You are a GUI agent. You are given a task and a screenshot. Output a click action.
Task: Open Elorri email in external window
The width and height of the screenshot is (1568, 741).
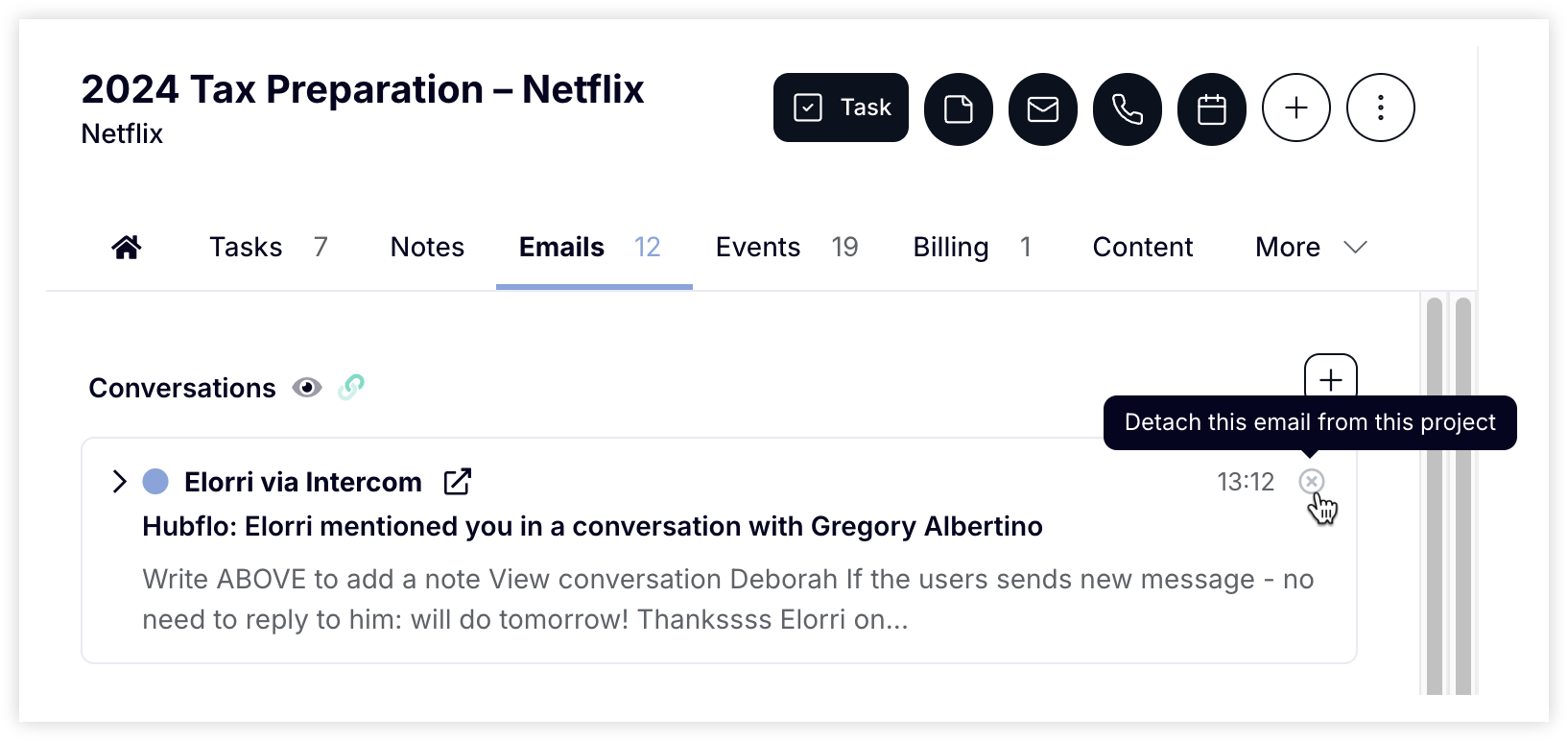(x=458, y=481)
